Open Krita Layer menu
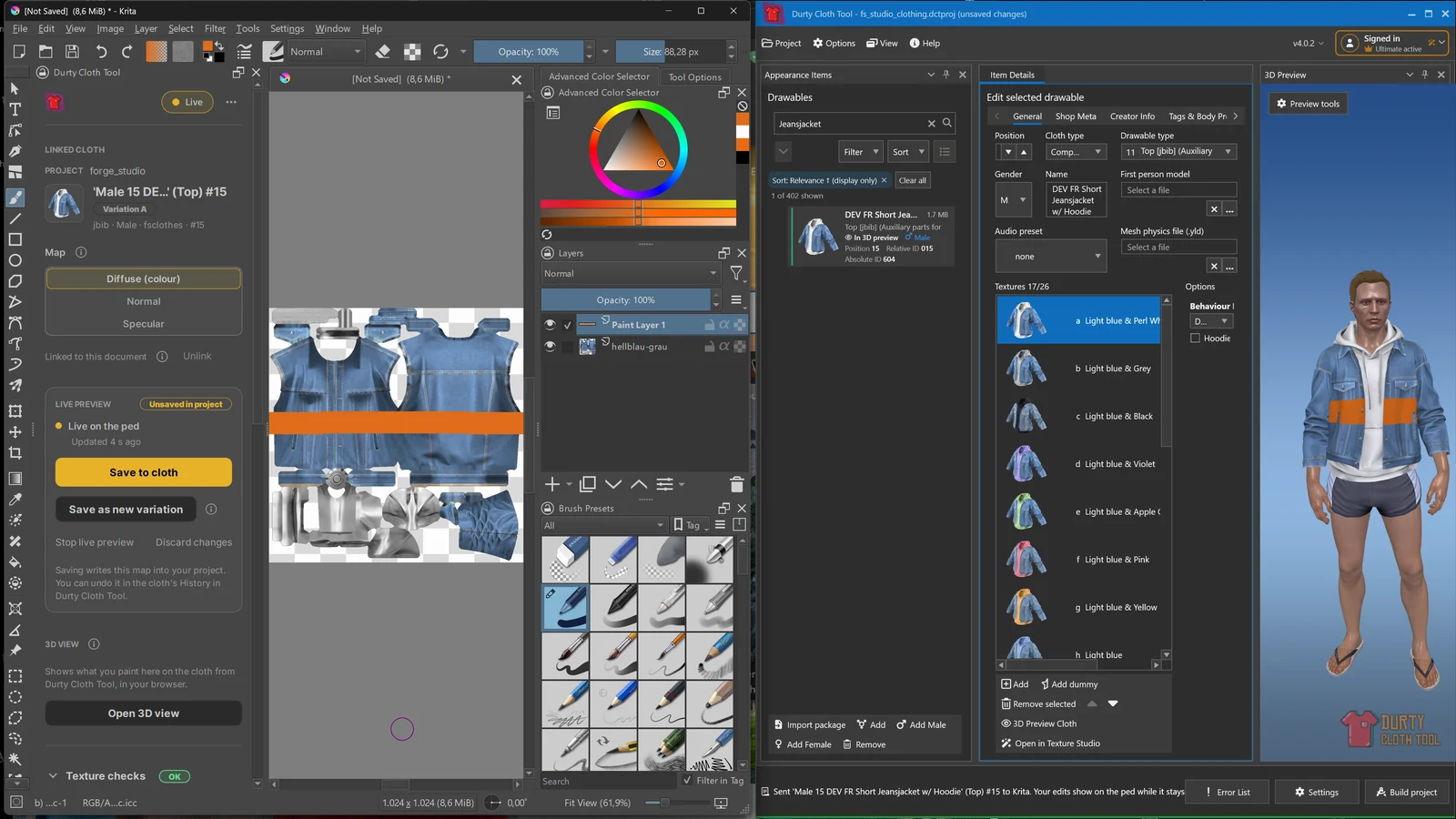 pos(146,28)
